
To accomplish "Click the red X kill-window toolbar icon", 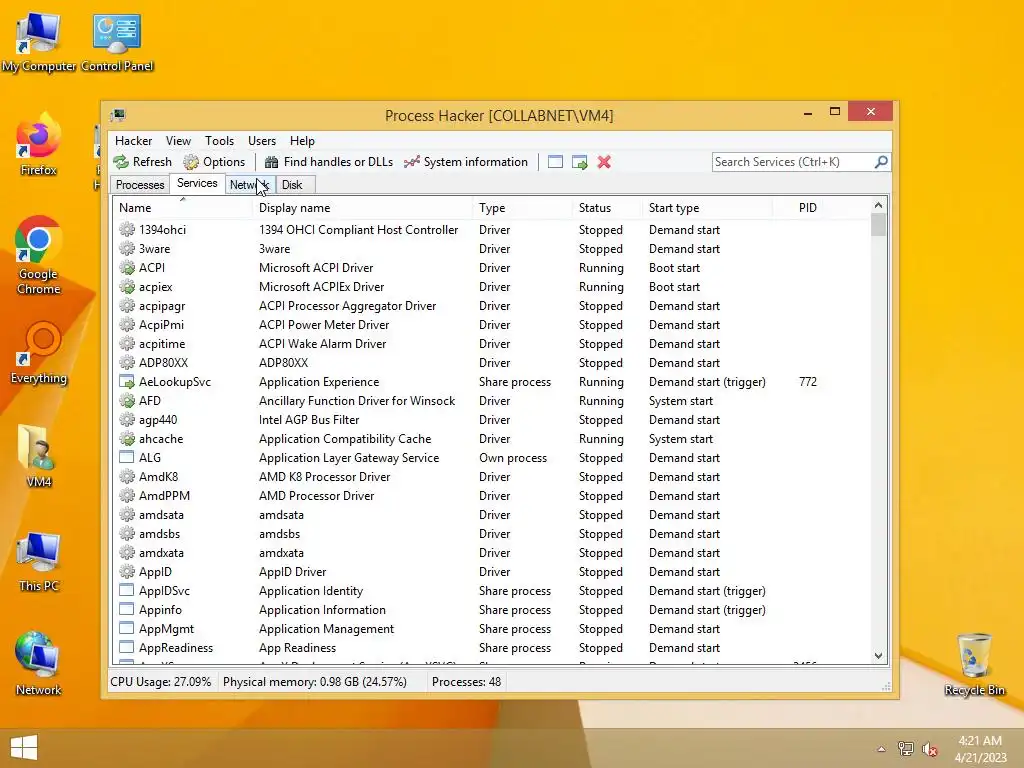I will tap(604, 162).
